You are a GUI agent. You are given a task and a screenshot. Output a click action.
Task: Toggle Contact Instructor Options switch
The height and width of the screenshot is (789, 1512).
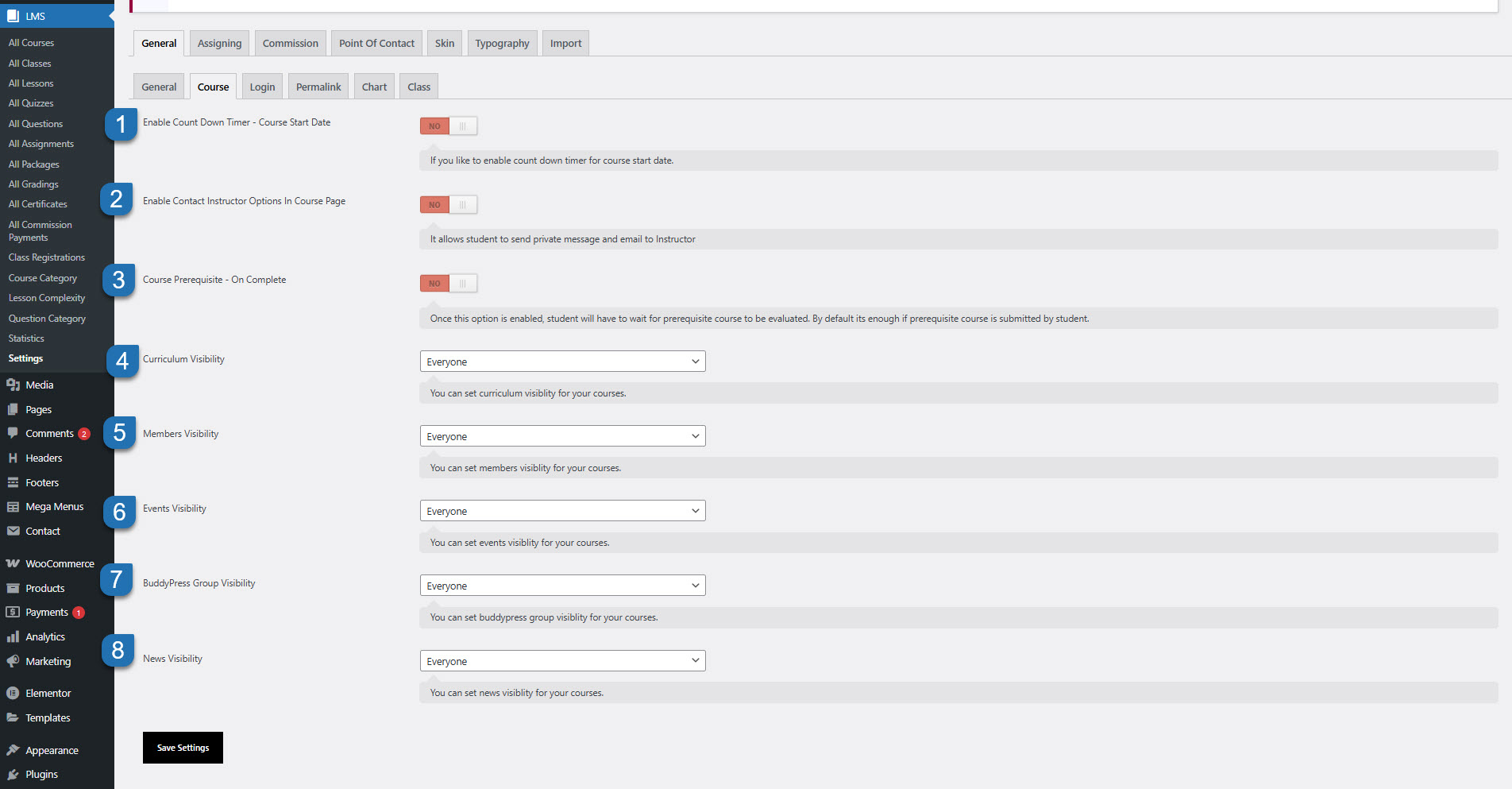pyautogui.click(x=449, y=204)
